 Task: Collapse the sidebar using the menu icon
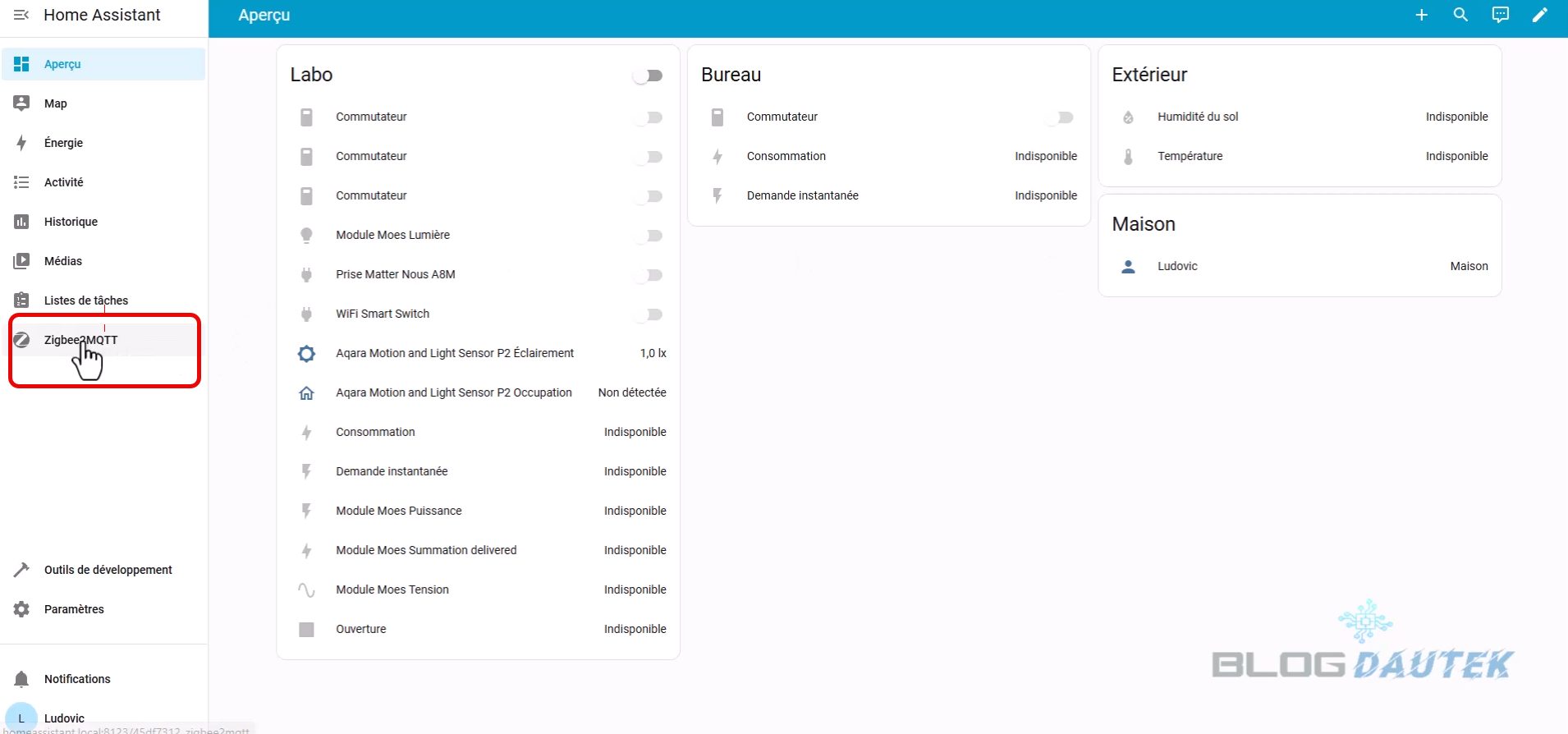(21, 15)
